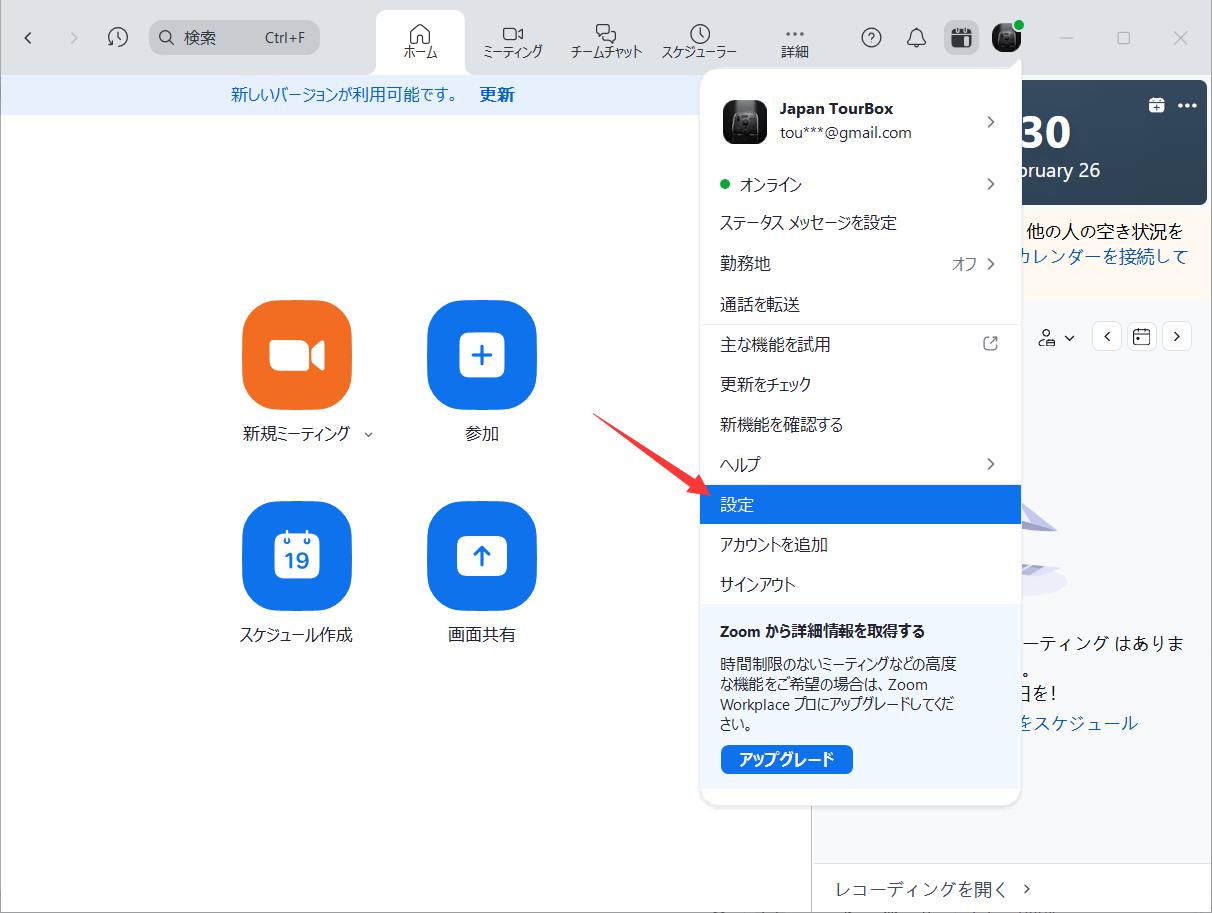Click the 参加 plus icon
This screenshot has width=1212, height=913.
coord(482,355)
